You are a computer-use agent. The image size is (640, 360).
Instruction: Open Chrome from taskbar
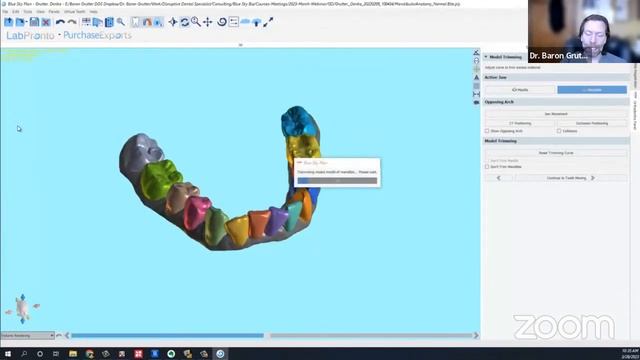pos(89,354)
